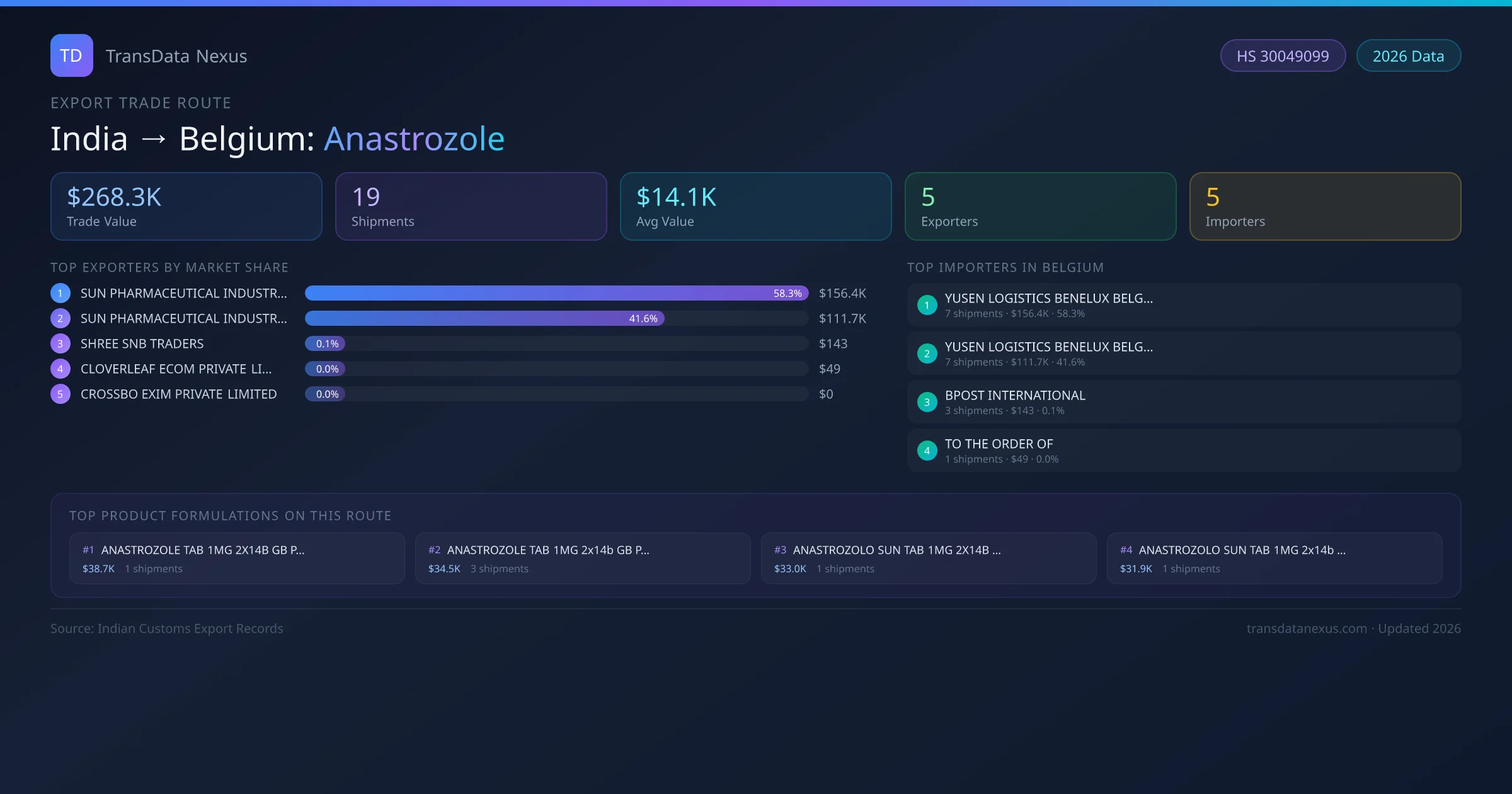
Task: Open the 19 Shipments card
Action: (x=471, y=206)
